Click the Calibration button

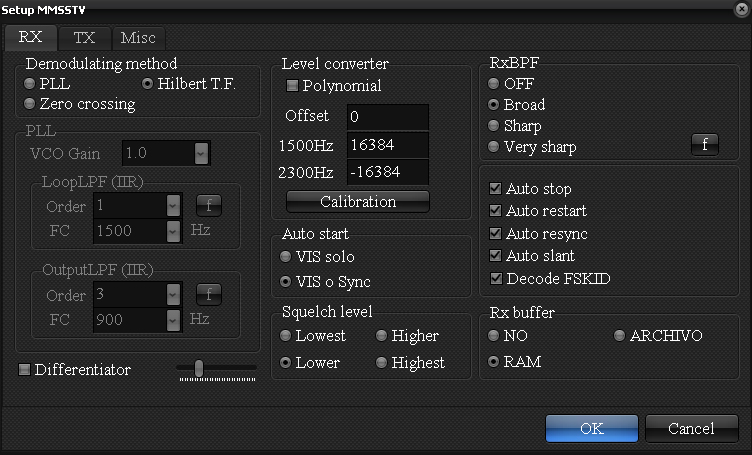click(x=358, y=201)
